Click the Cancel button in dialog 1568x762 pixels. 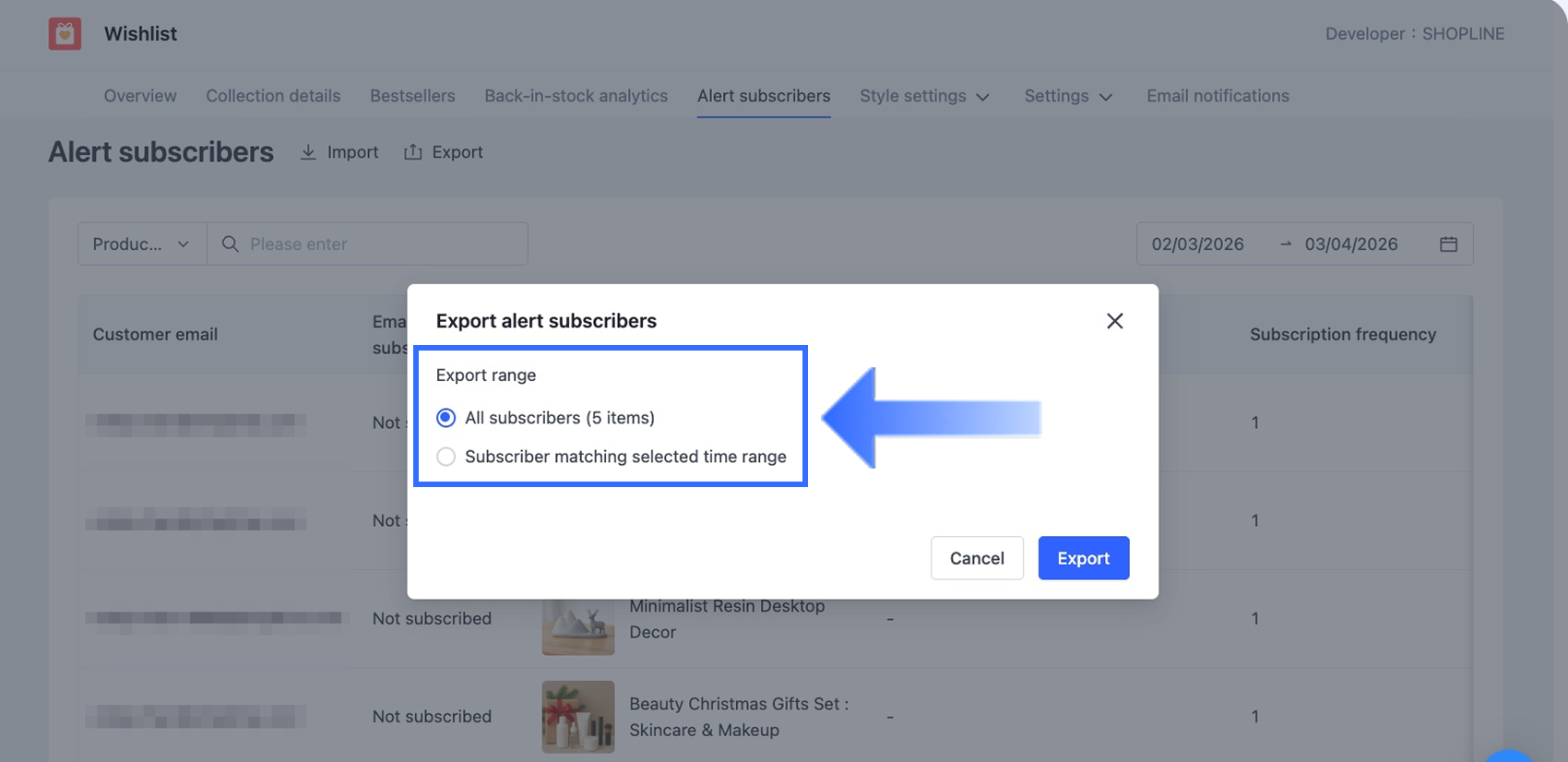tap(977, 558)
